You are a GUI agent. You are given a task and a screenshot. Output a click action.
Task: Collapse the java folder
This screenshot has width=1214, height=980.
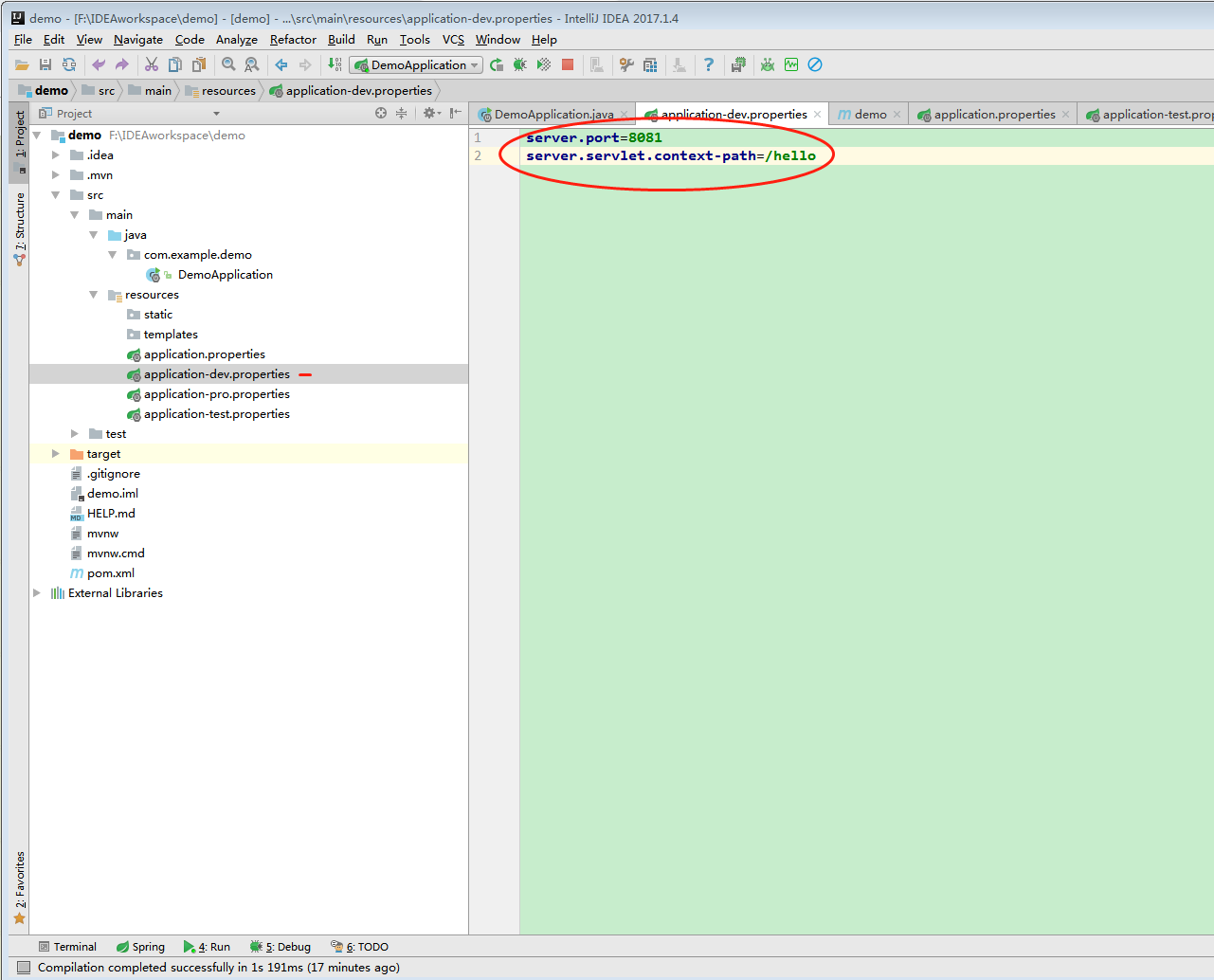(94, 235)
